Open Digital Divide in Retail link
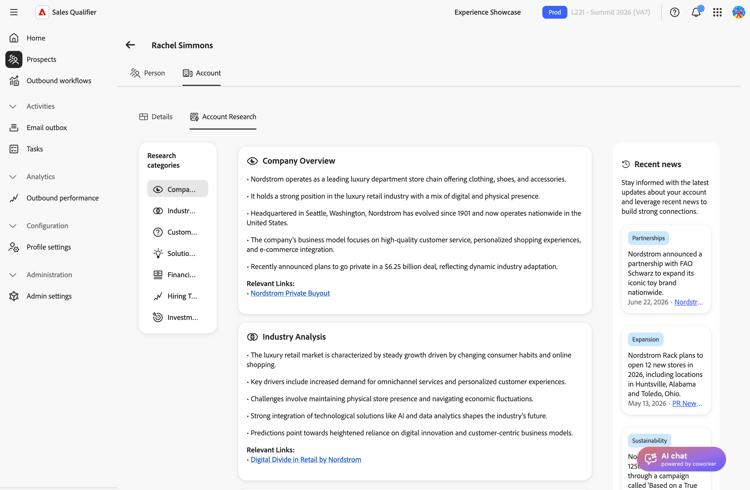750x490 pixels. [x=306, y=459]
